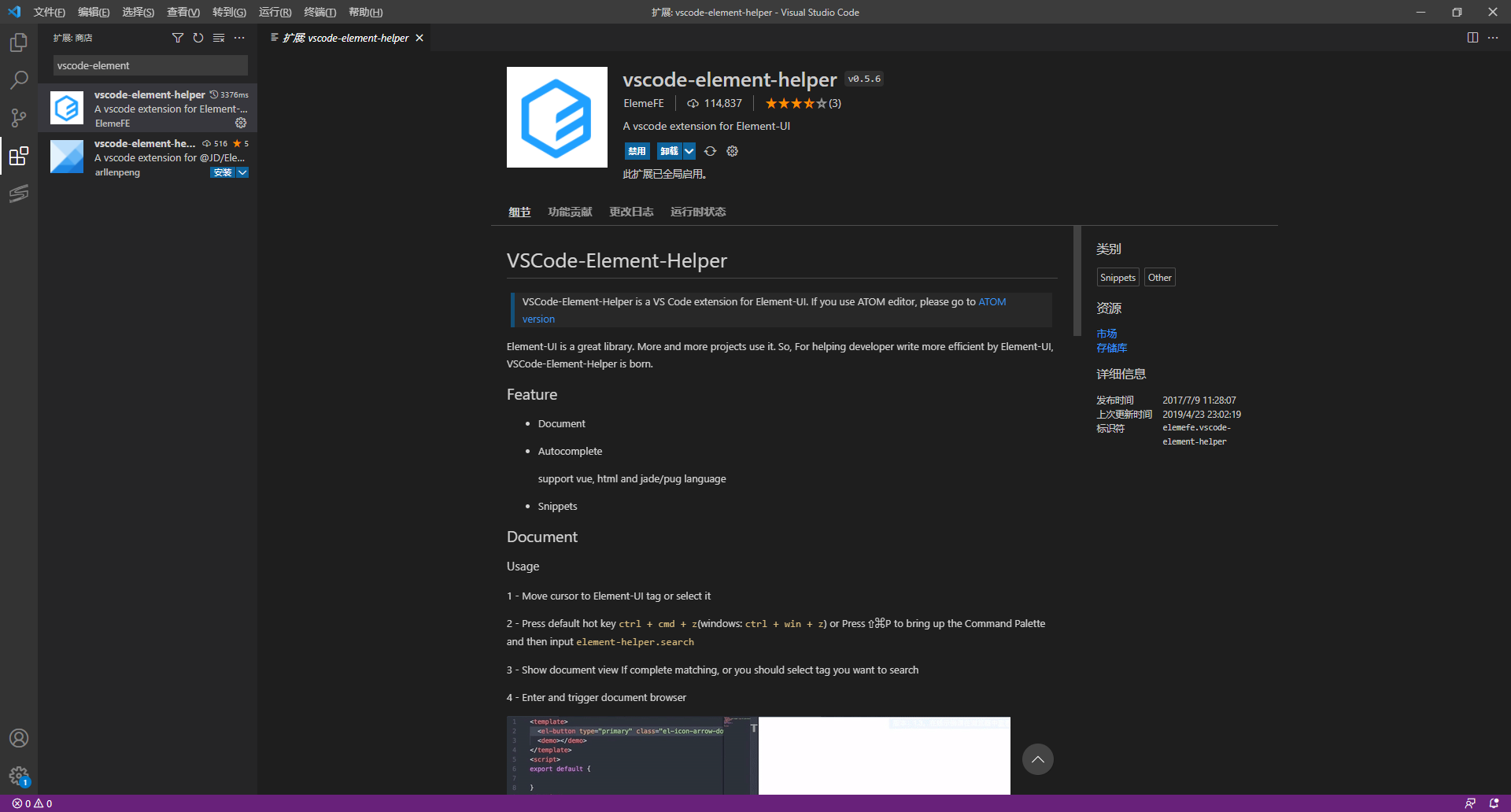Screen dimensions: 1511x812
Task: Expand the install dropdown arrow for arllenpeng extension
Action: (242, 172)
